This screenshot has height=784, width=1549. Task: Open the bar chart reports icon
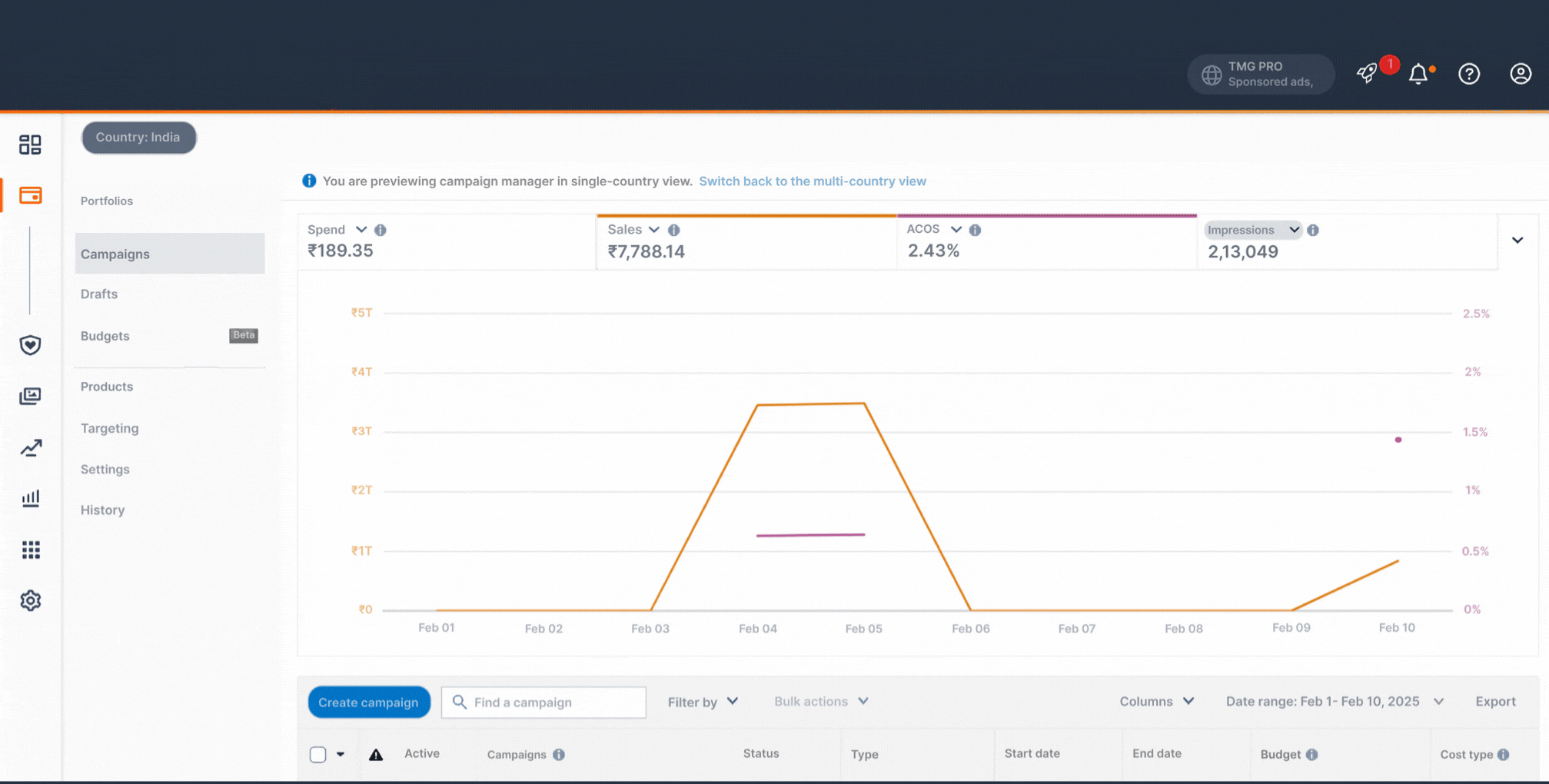point(30,499)
